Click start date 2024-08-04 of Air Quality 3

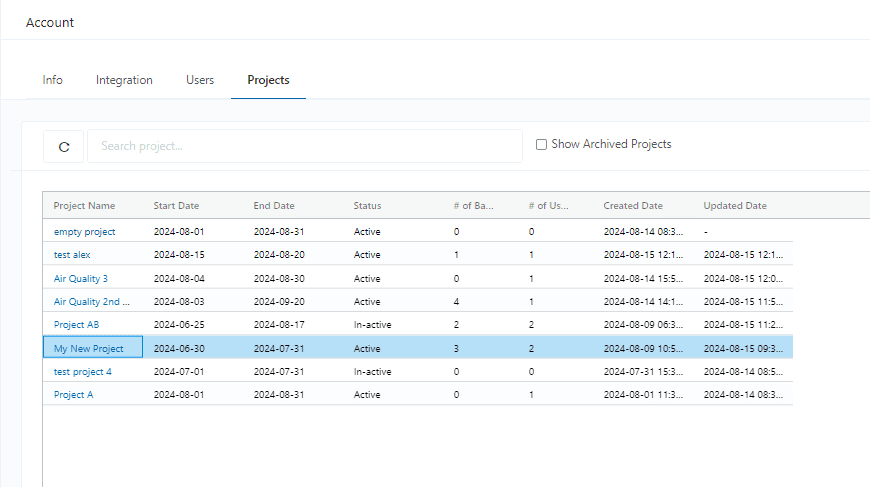179,278
